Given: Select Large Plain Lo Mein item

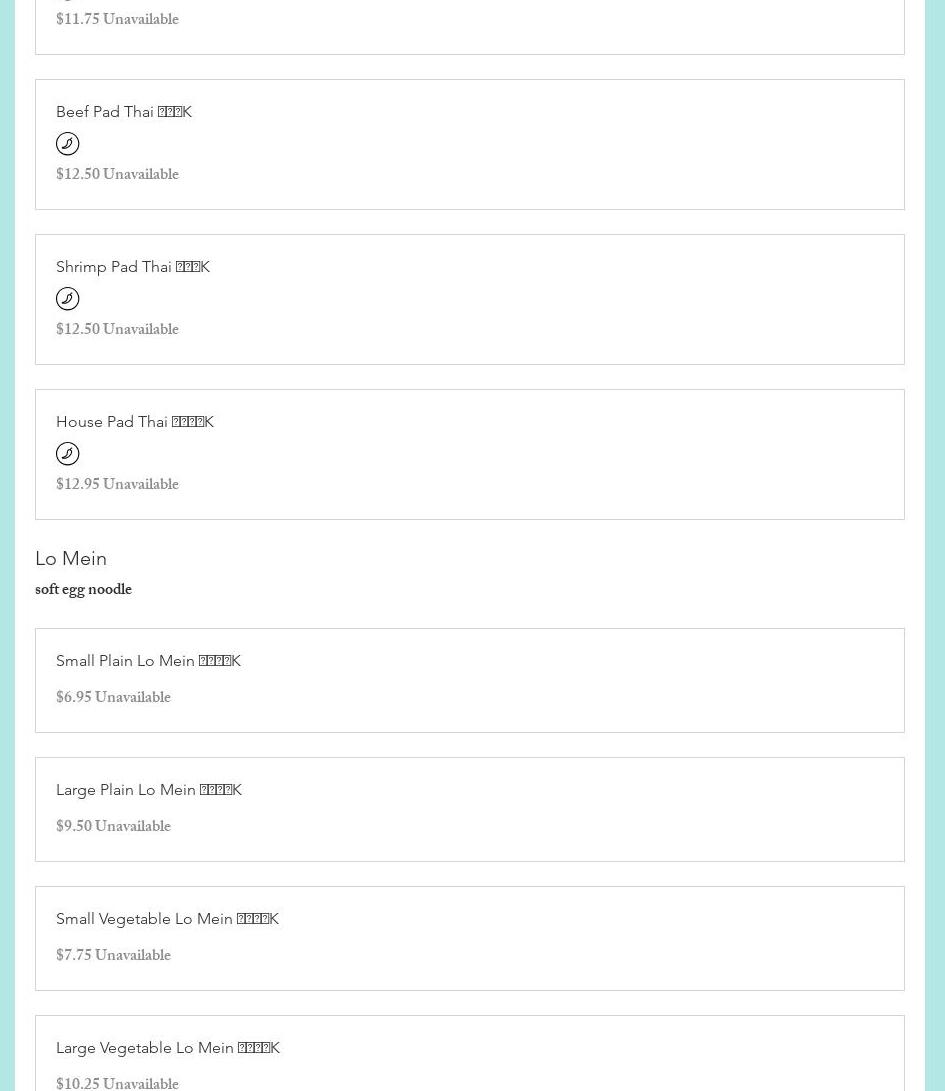Looking at the screenshot, I should pos(470,810).
